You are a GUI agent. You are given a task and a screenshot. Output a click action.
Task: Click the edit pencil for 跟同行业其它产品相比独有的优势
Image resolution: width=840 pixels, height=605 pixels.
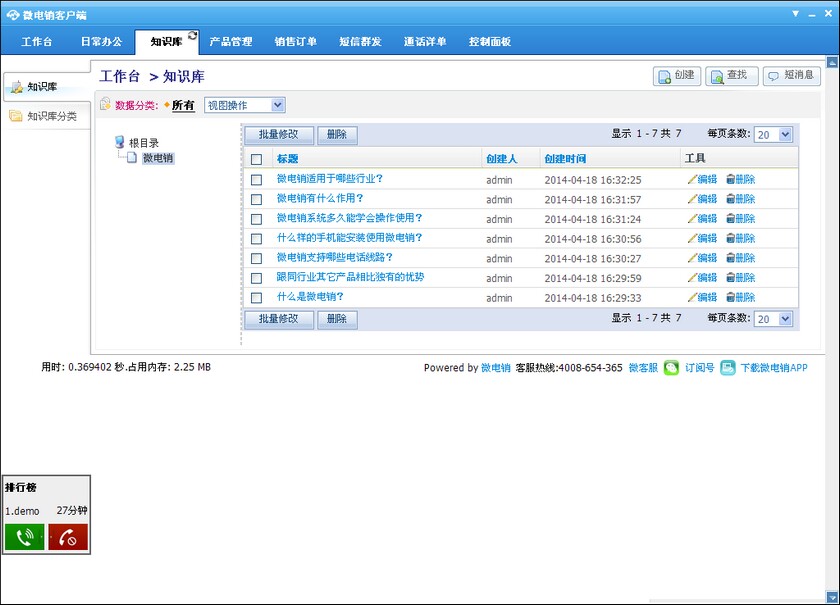pyautogui.click(x=692, y=278)
